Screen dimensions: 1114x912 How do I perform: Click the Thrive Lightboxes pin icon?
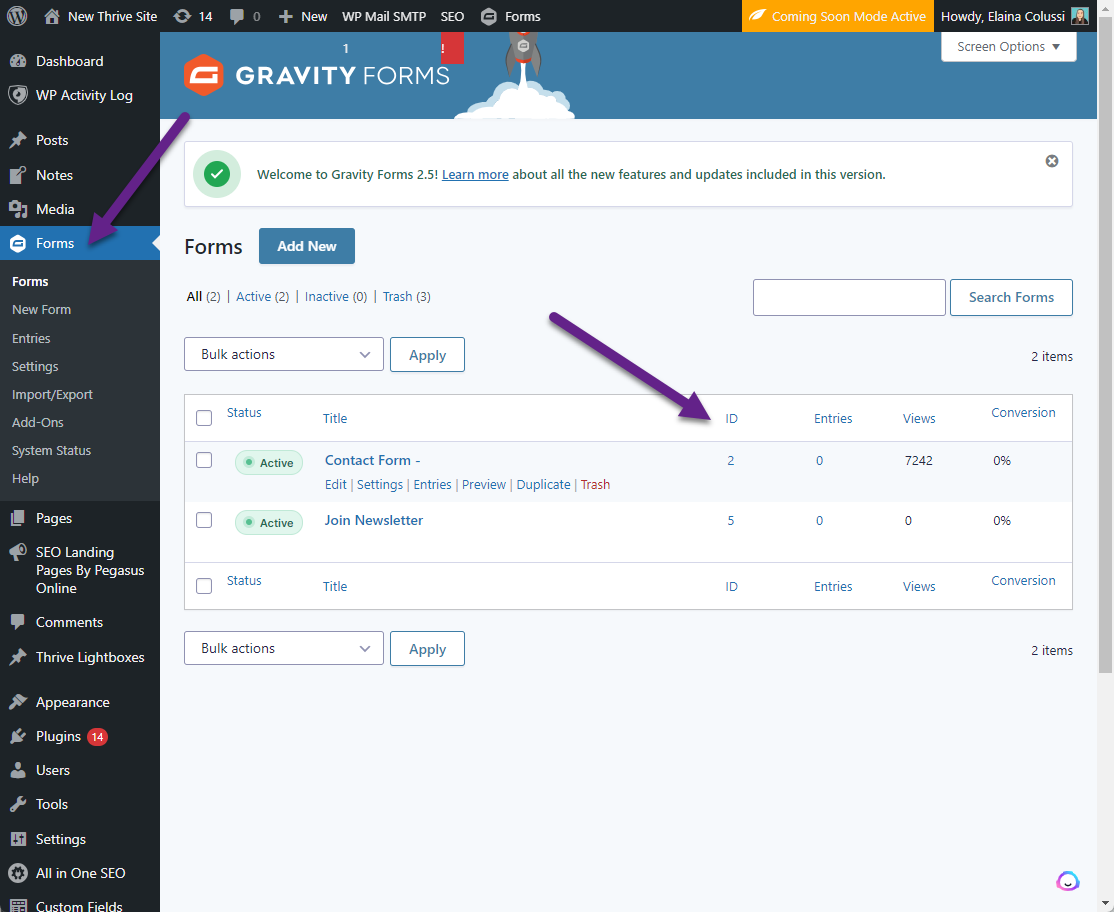tap(18, 657)
